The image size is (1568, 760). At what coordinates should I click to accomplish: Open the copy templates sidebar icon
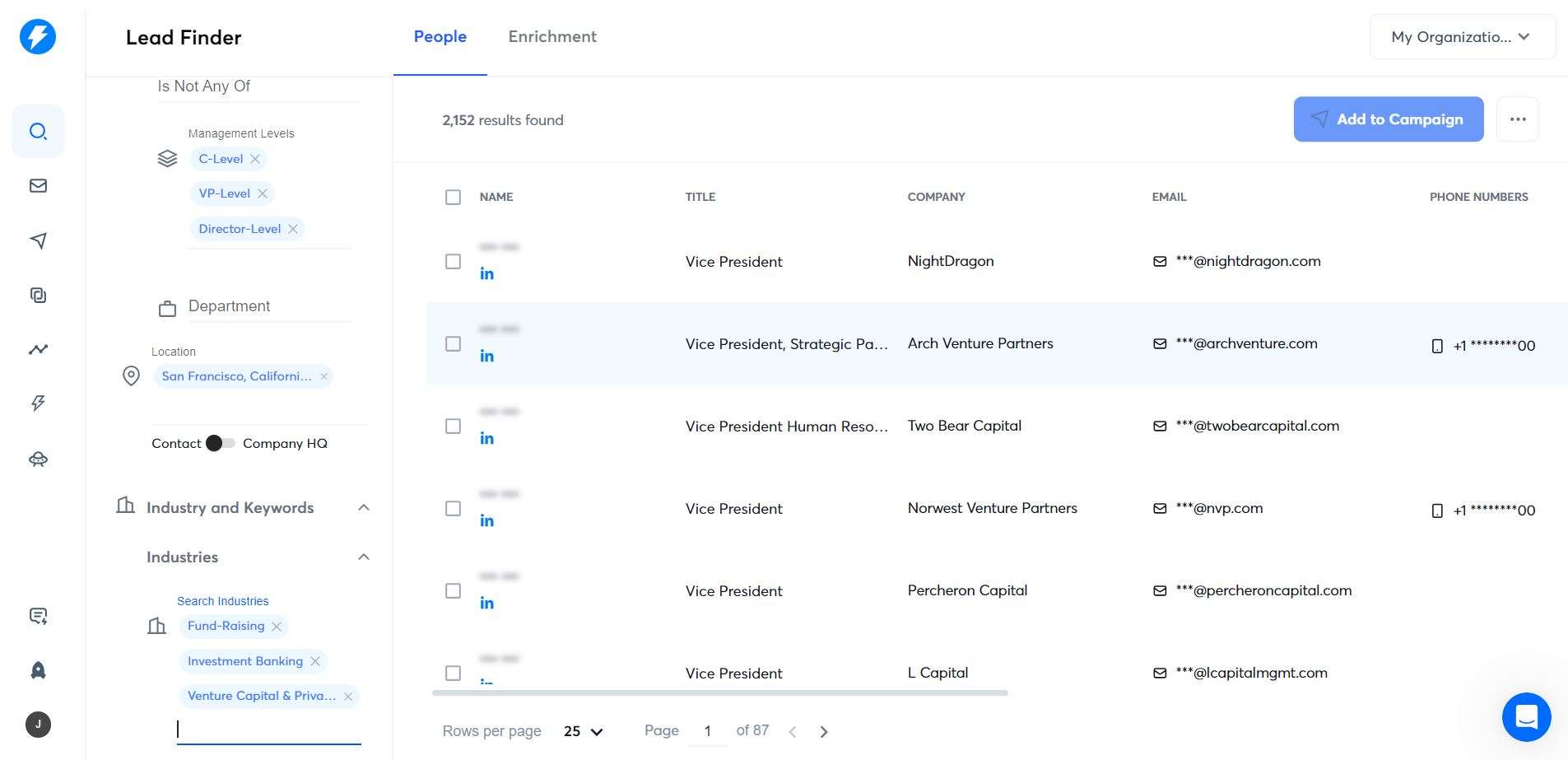[x=38, y=295]
